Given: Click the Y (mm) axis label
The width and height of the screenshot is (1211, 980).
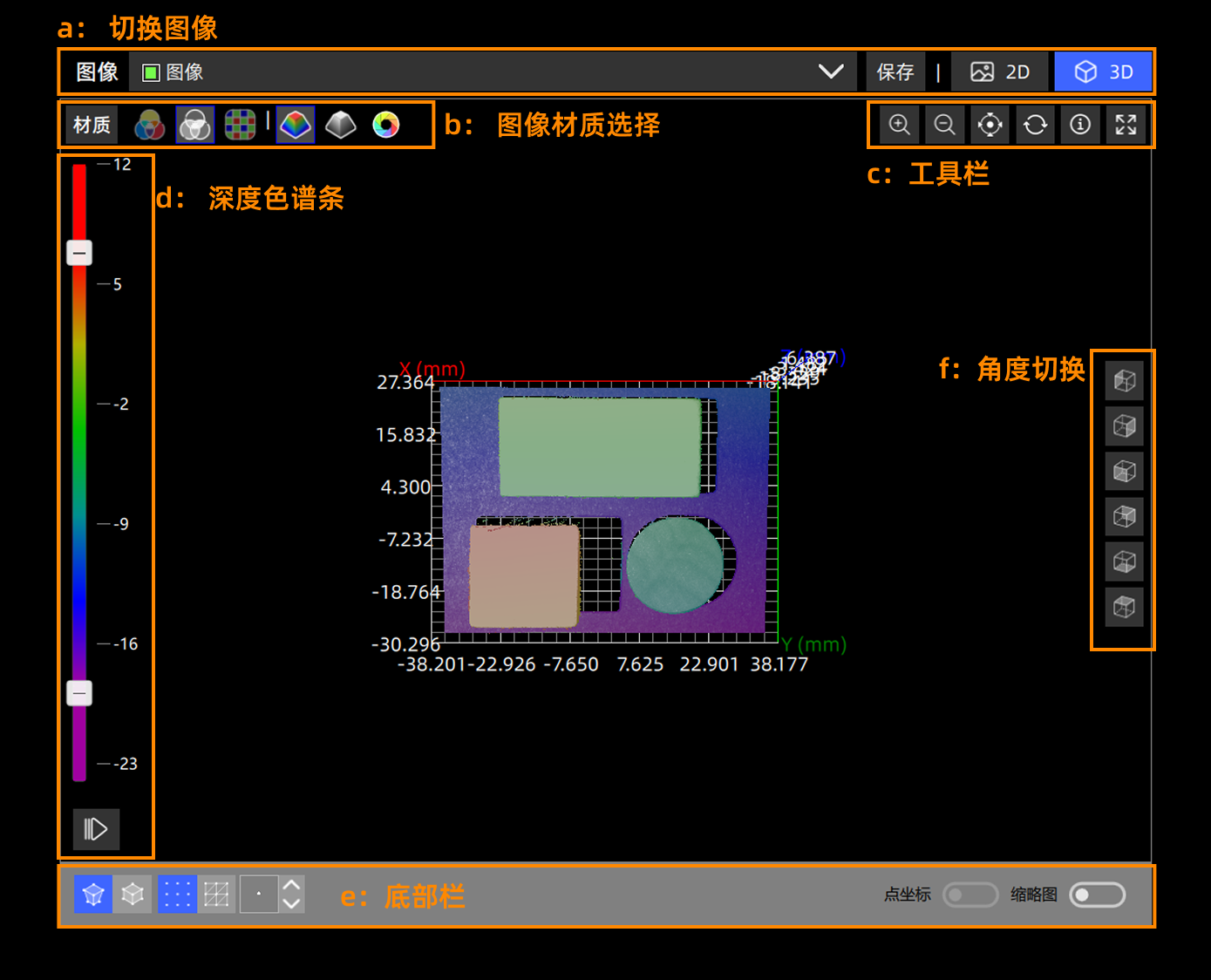Looking at the screenshot, I should point(813,644).
